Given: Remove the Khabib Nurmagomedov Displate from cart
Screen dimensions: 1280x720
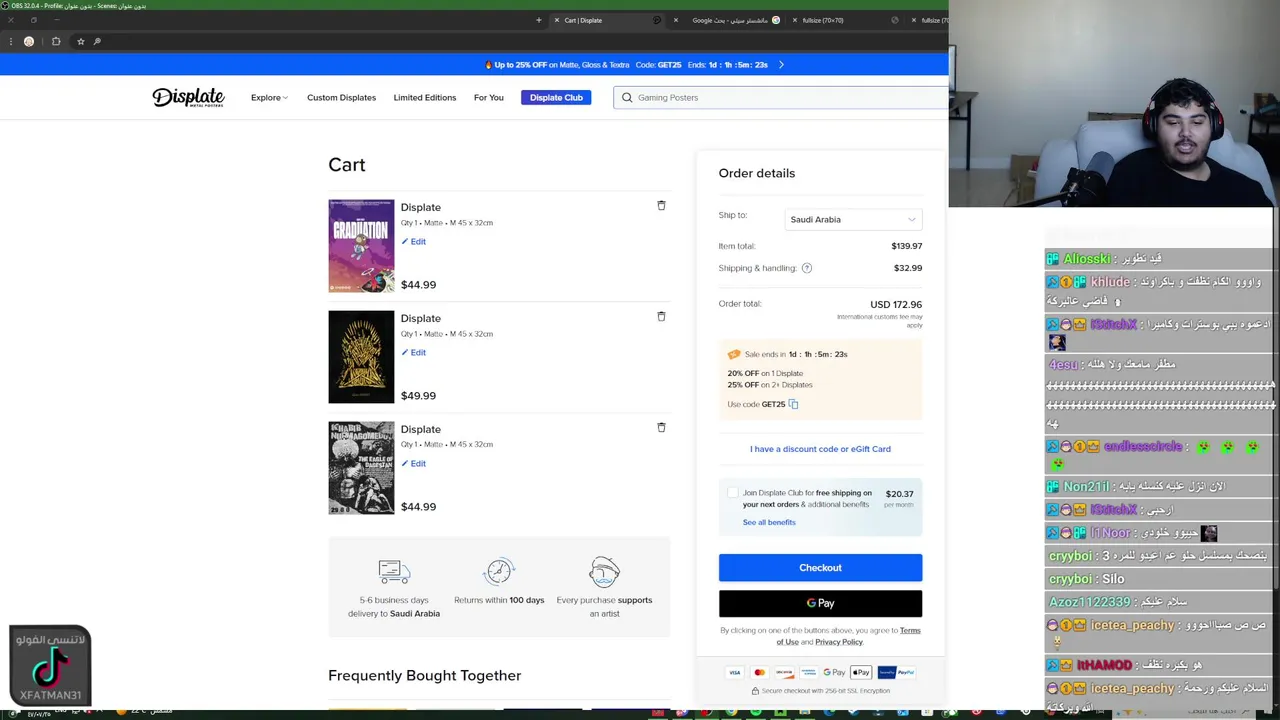Looking at the screenshot, I should [x=661, y=427].
